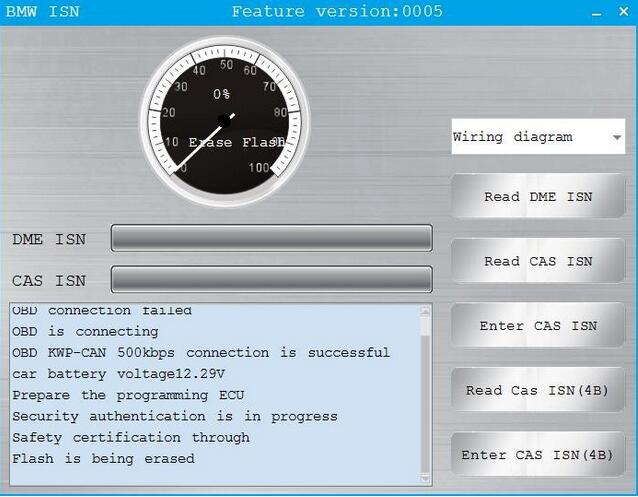Focus the DME ISN field
The image size is (638, 497).
click(271, 238)
